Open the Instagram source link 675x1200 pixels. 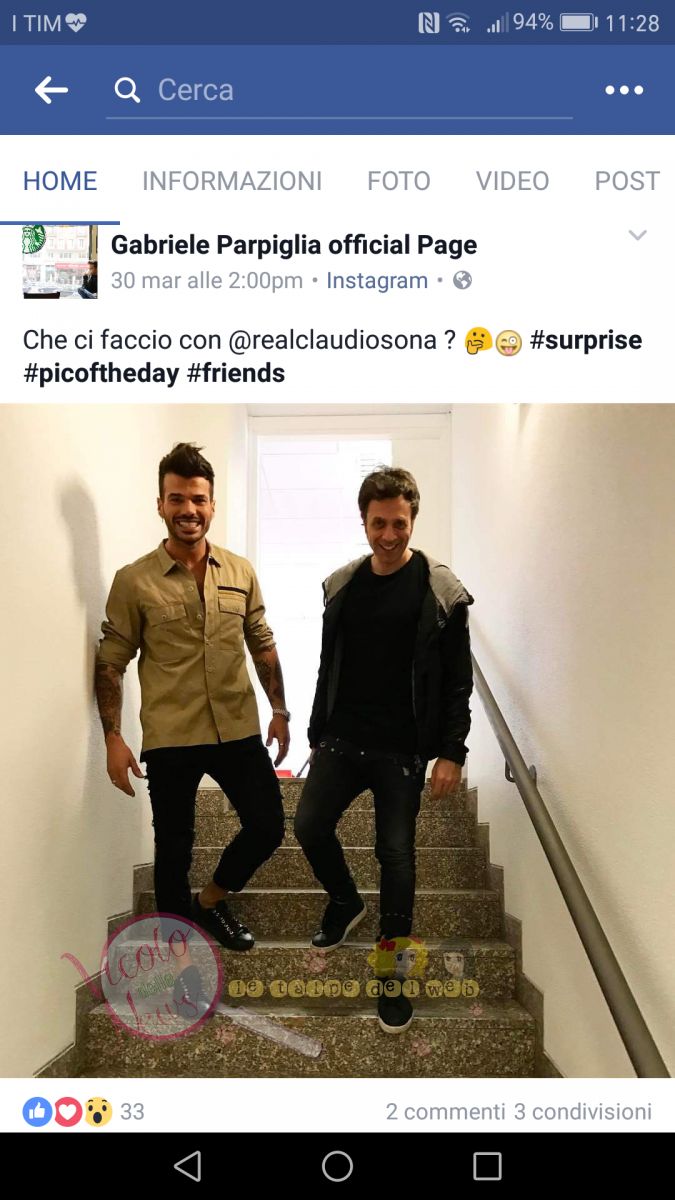click(x=377, y=281)
